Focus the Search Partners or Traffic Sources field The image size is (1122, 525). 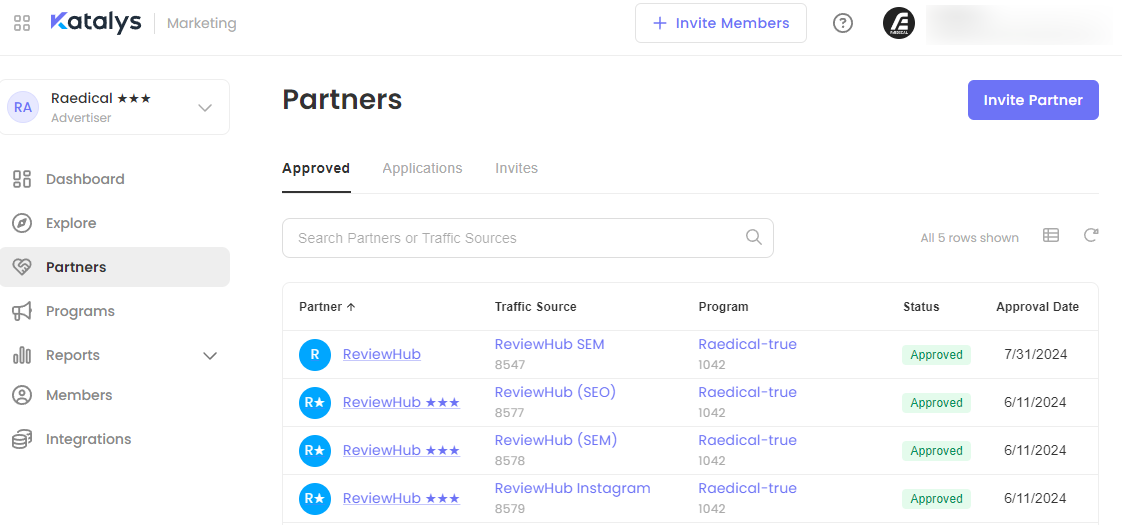(x=515, y=238)
